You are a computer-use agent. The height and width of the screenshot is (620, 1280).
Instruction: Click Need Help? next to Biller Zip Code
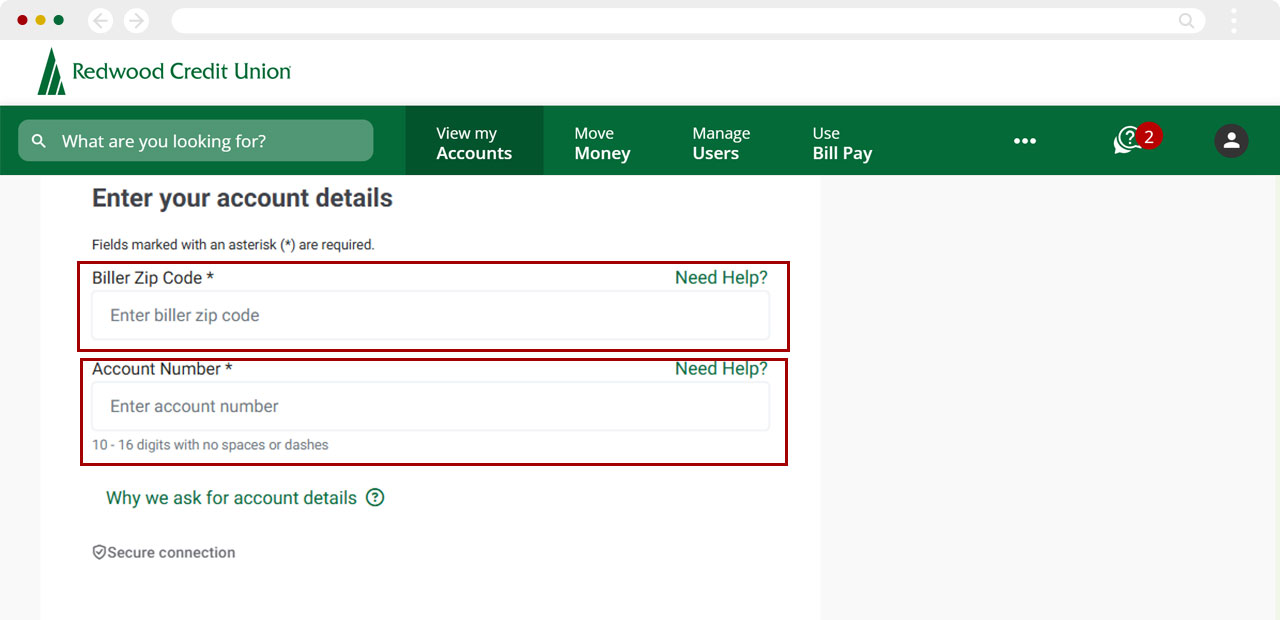[x=721, y=278]
